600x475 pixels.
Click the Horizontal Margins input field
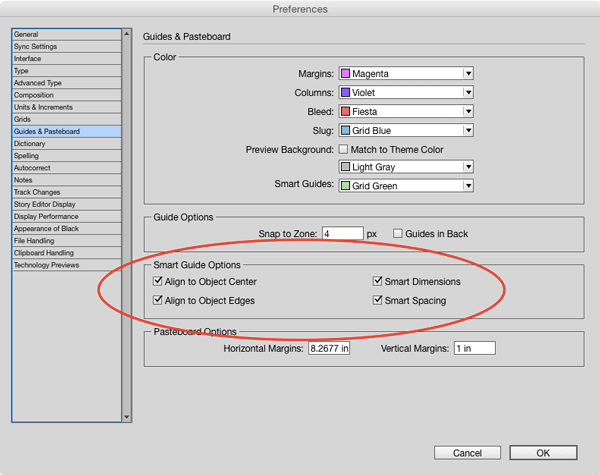329,348
